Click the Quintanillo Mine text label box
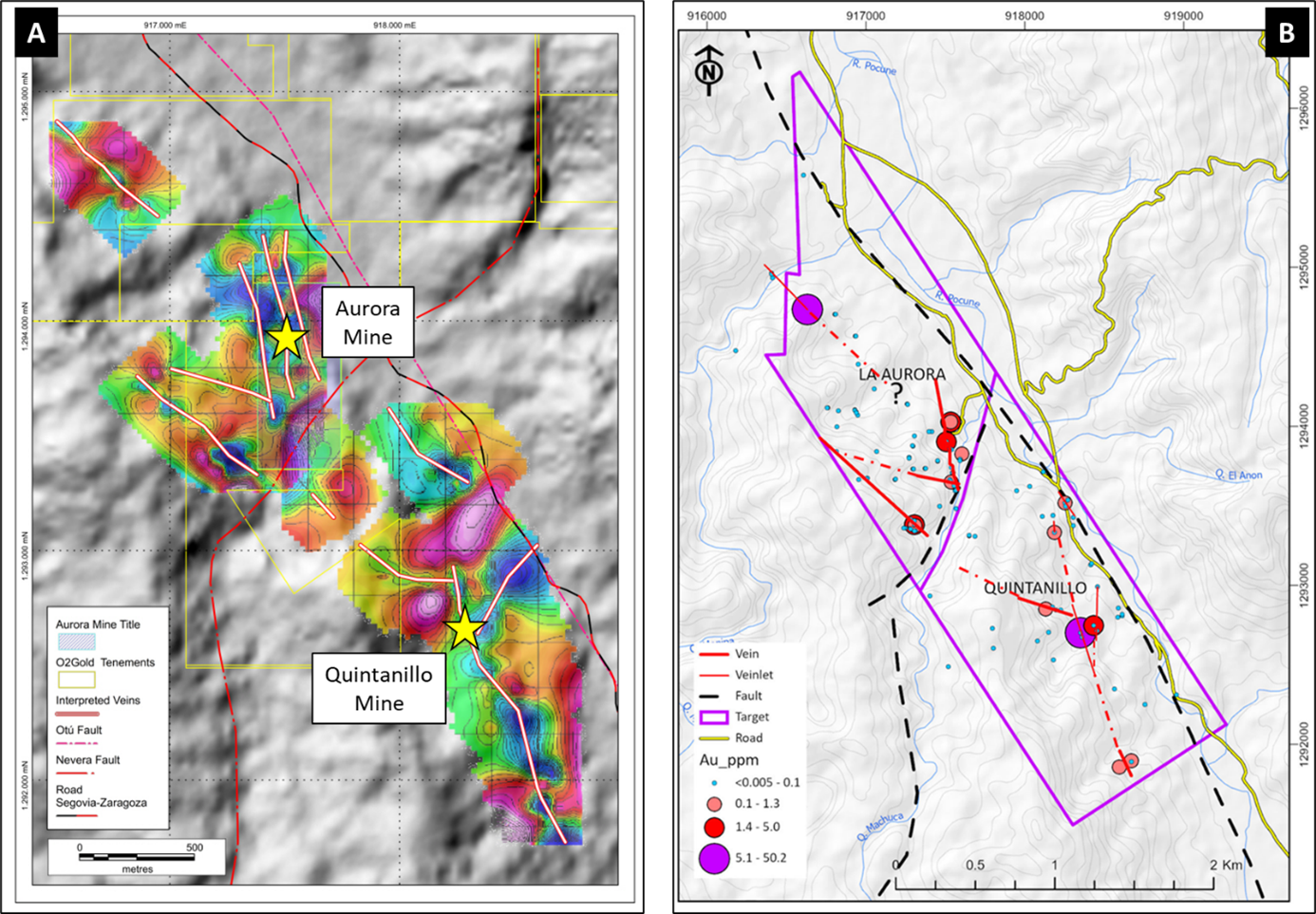Image resolution: width=1316 pixels, height=914 pixels. pos(379,689)
